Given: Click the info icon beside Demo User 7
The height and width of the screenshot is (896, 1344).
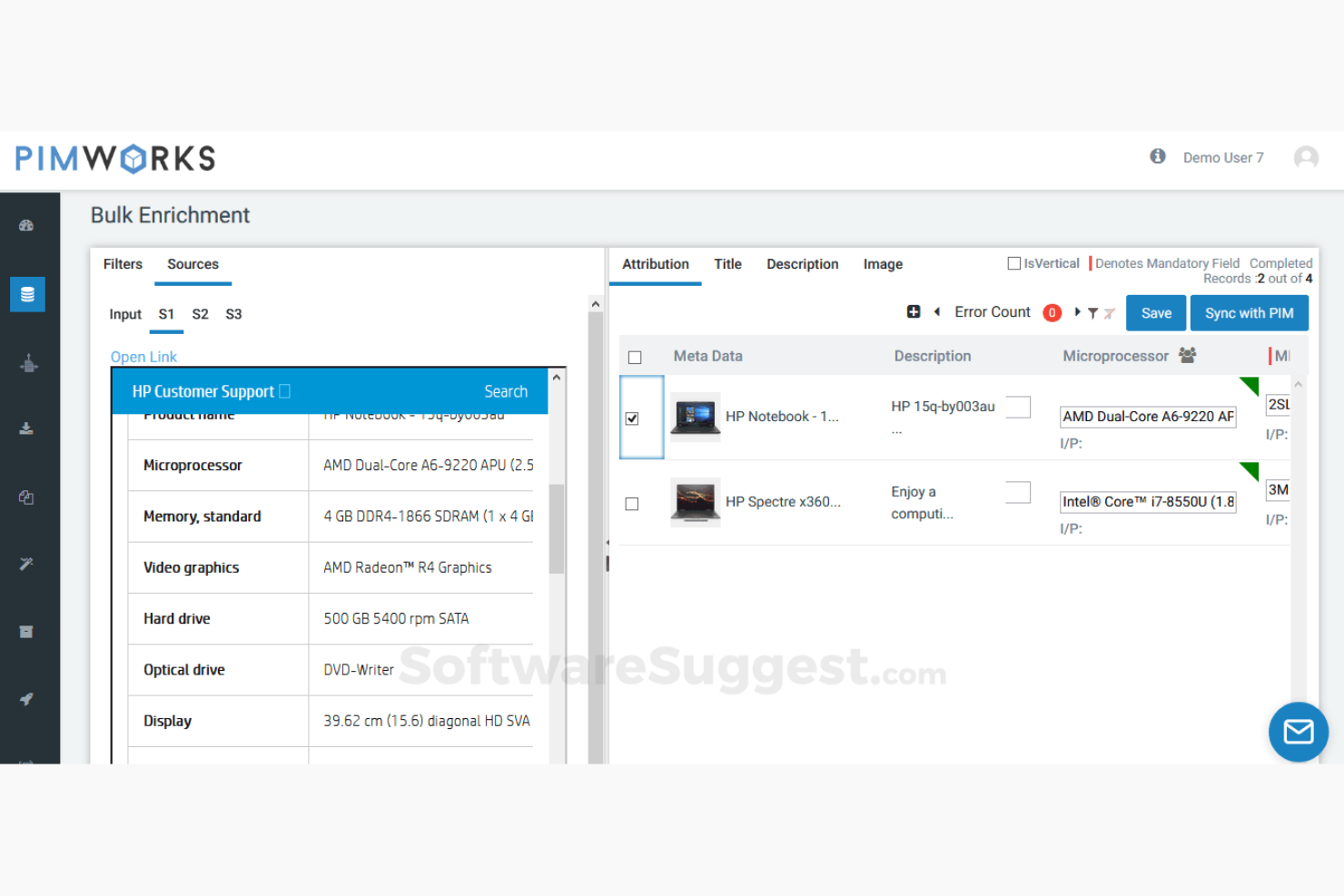Looking at the screenshot, I should (1158, 156).
